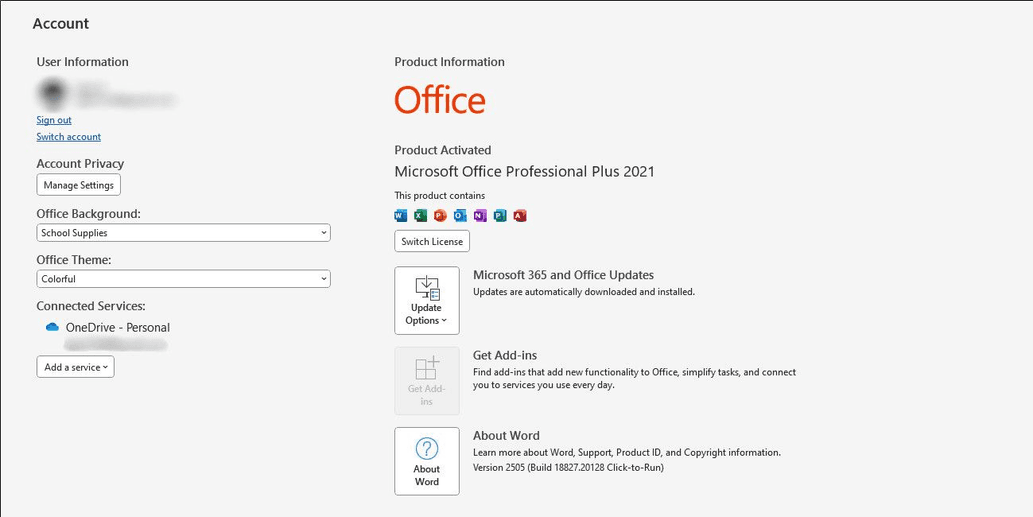
Task: Click the blurred user profile picture
Action: tap(53, 95)
